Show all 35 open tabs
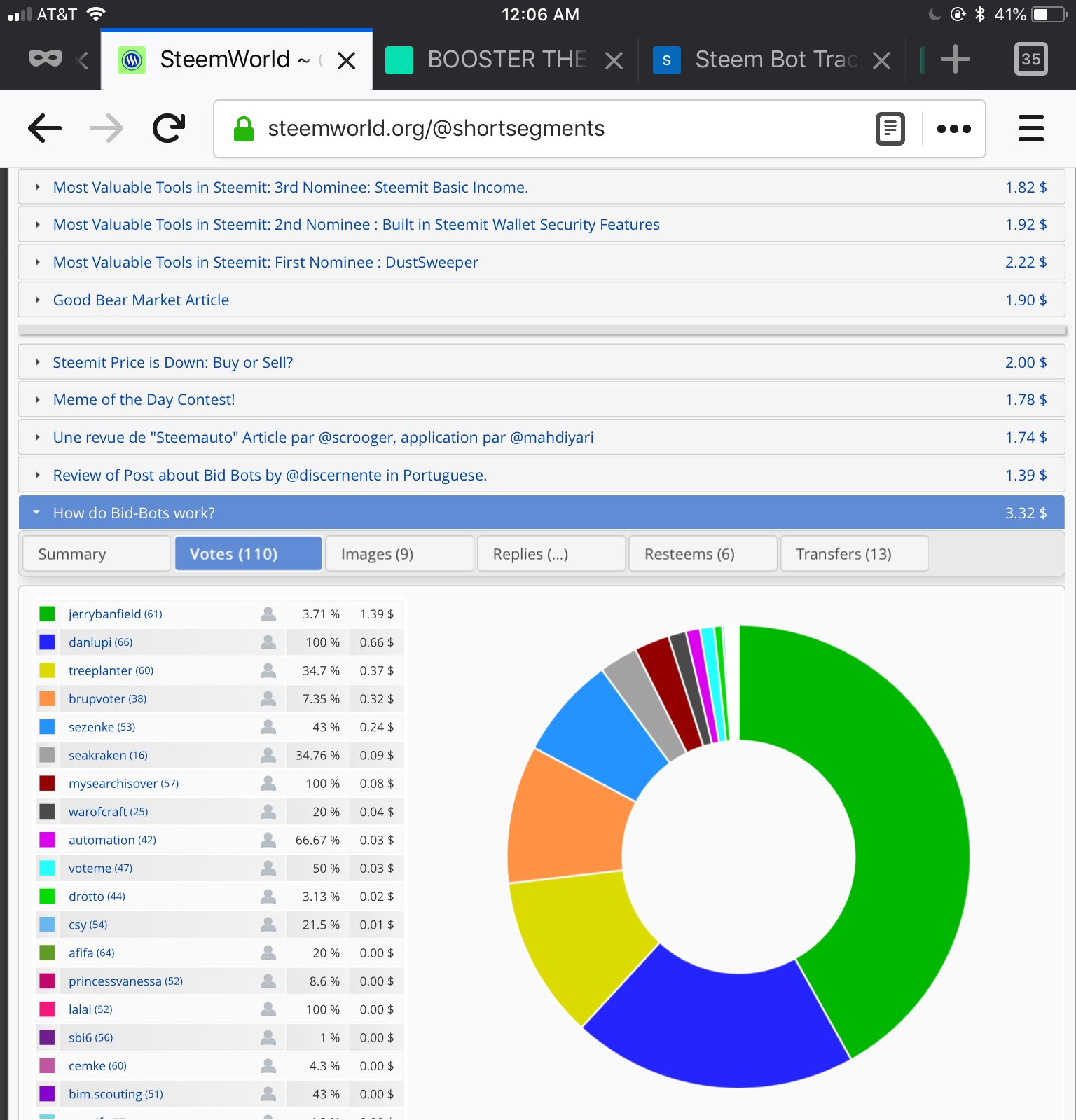This screenshot has width=1076, height=1120. [1031, 59]
